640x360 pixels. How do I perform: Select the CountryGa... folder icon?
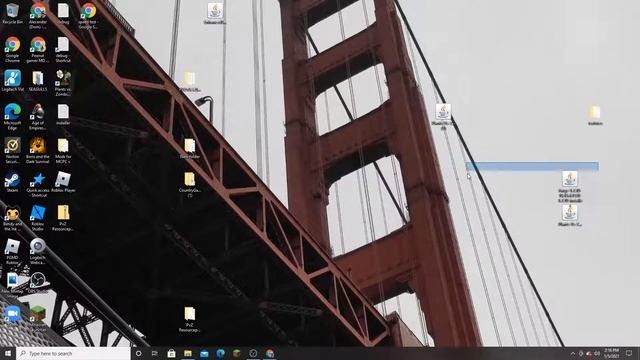click(189, 184)
